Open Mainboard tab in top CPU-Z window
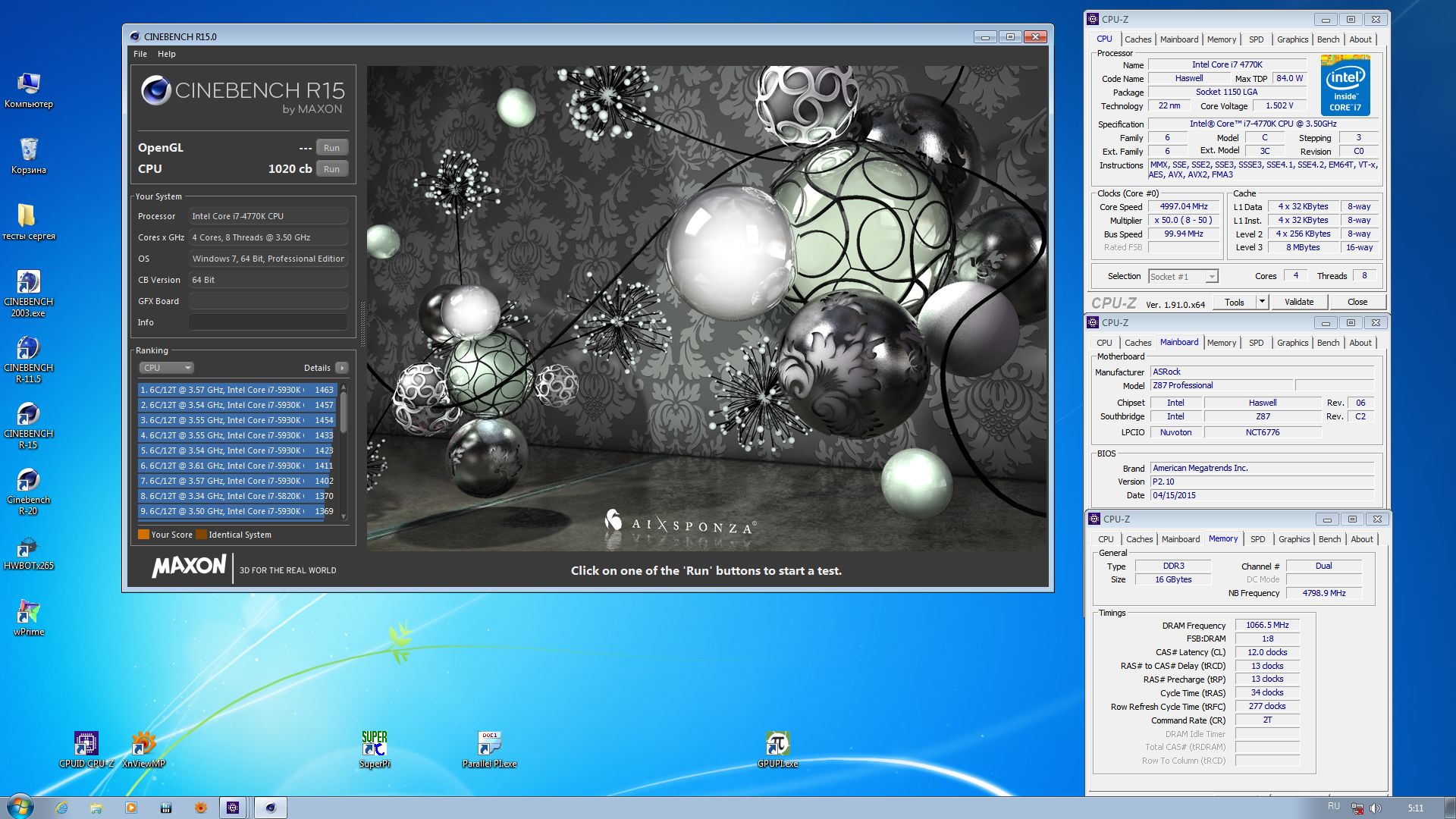Image resolution: width=1456 pixels, height=819 pixels. 1179,39
